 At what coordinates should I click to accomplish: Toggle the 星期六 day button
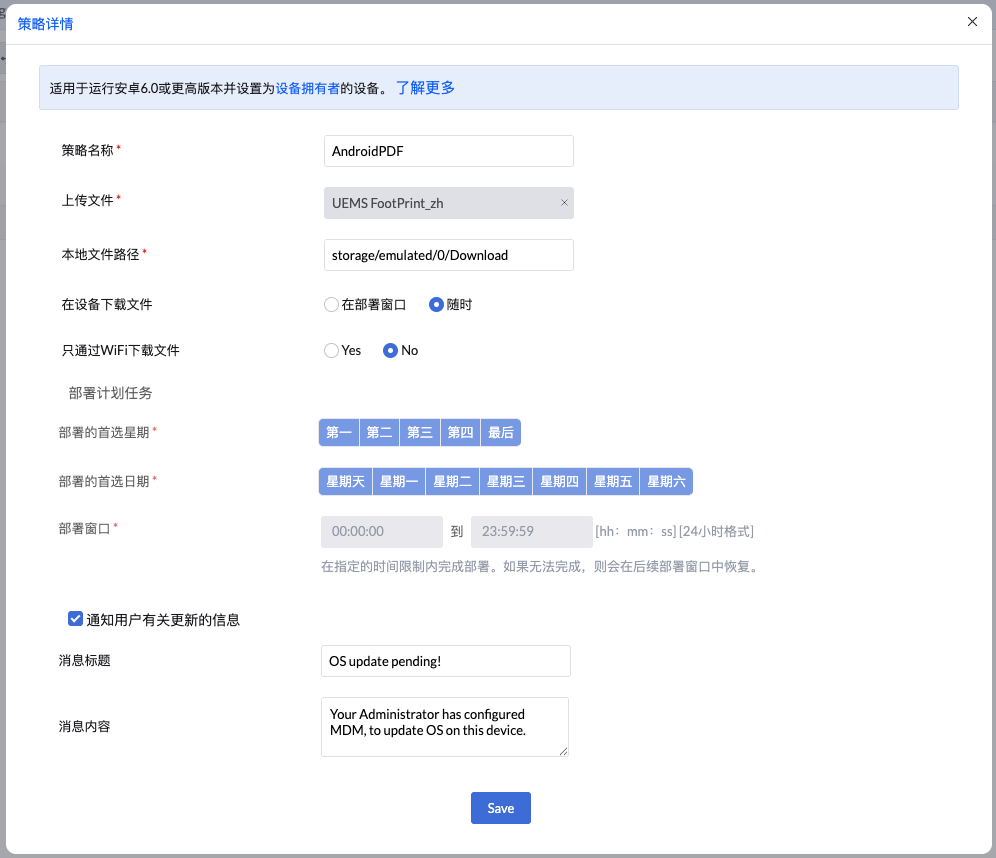(x=666, y=481)
